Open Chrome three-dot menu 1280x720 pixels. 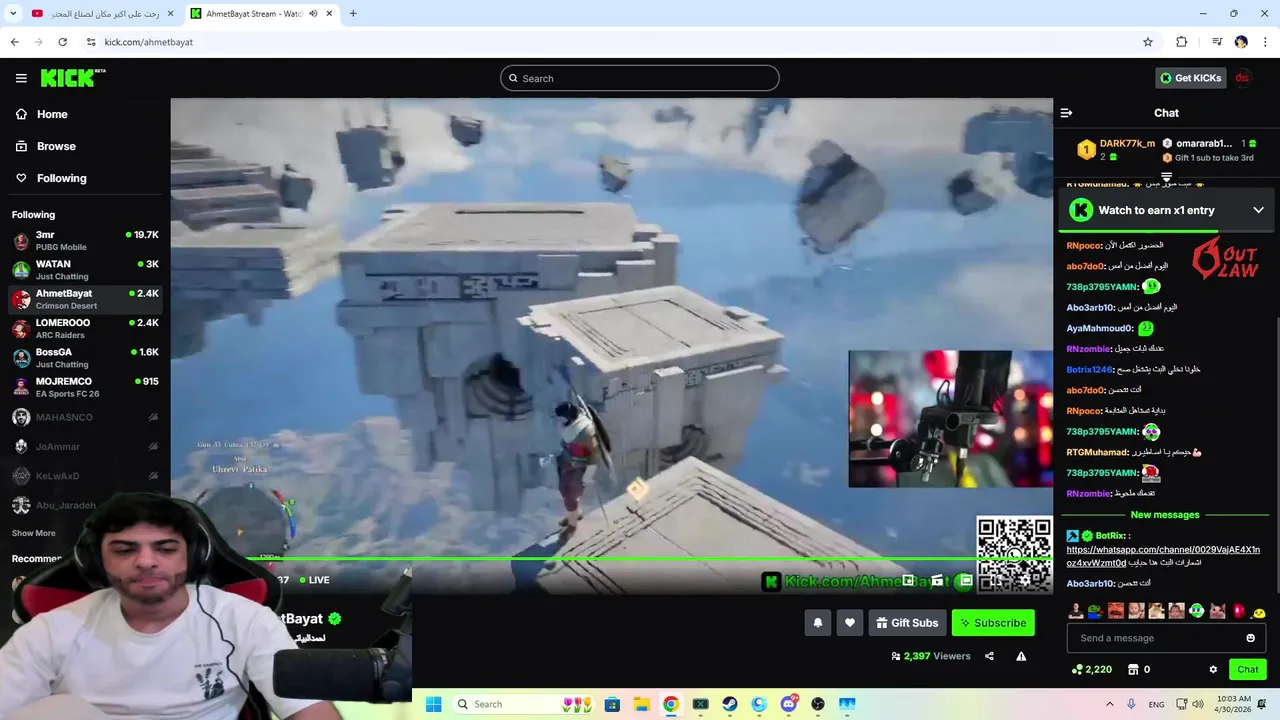[x=1265, y=42]
